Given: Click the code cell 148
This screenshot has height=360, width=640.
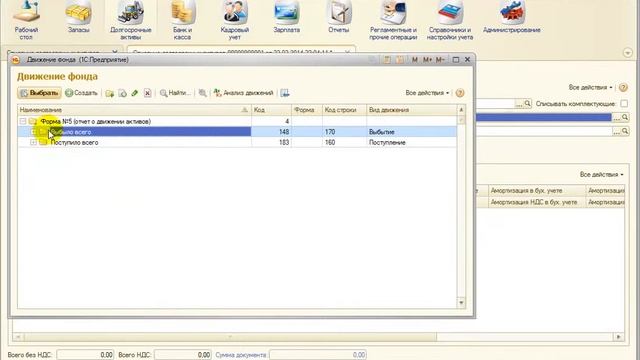Looking at the screenshot, I should (271, 132).
